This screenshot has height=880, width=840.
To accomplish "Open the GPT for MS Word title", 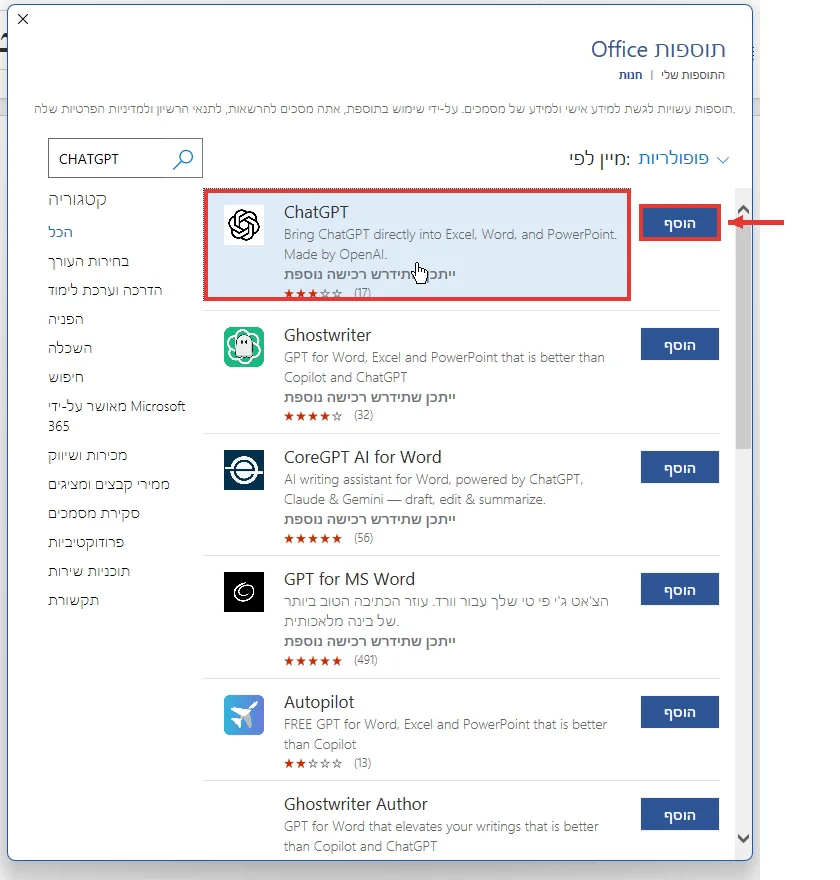I will tap(349, 579).
